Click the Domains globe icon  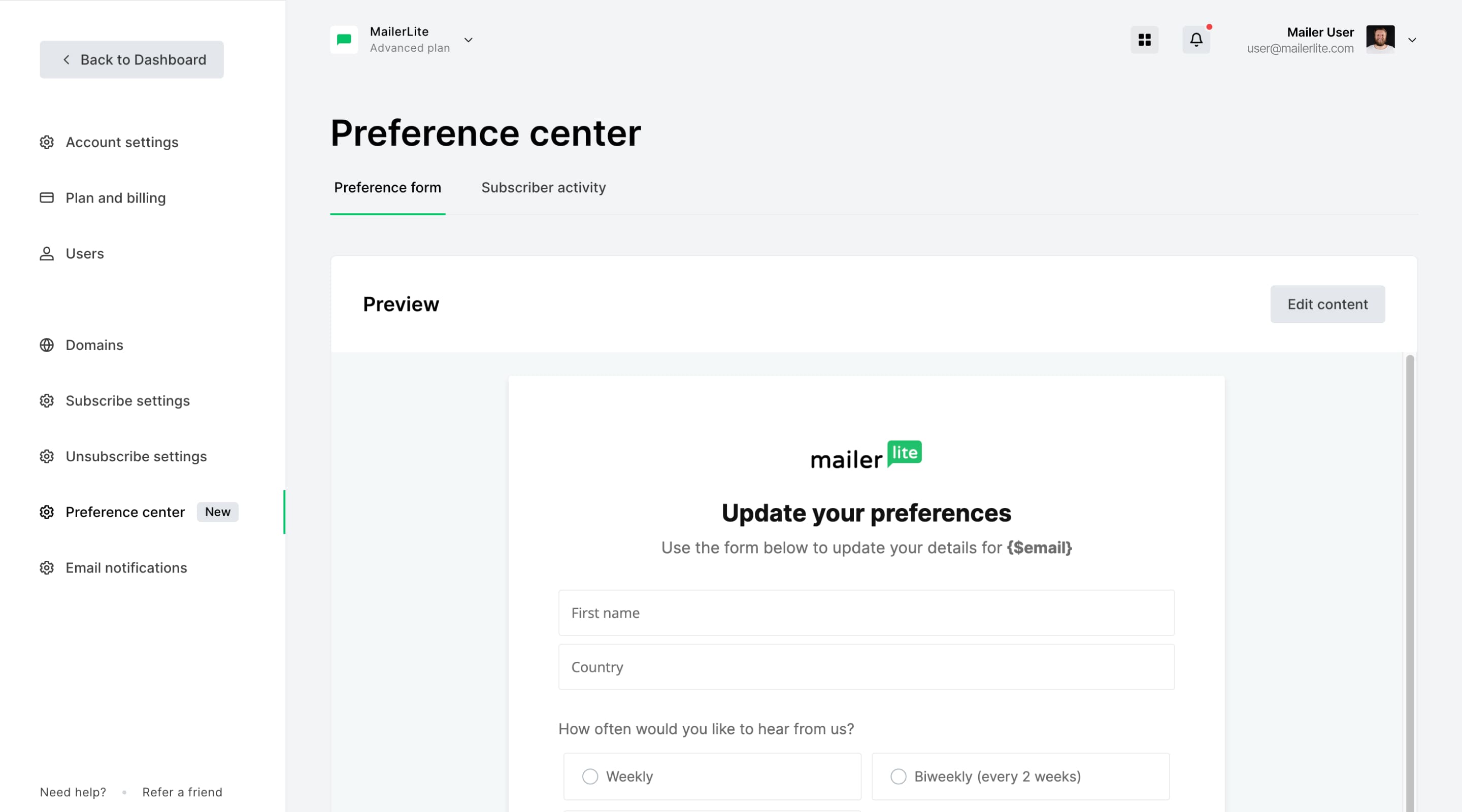tap(47, 345)
